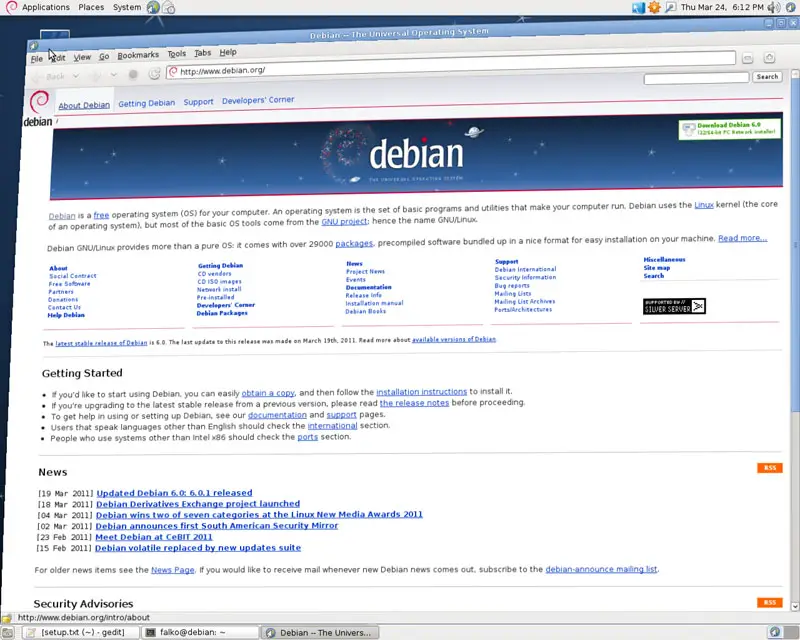This screenshot has width=800, height=640.
Task: Click the page Search button
Action: (767, 77)
